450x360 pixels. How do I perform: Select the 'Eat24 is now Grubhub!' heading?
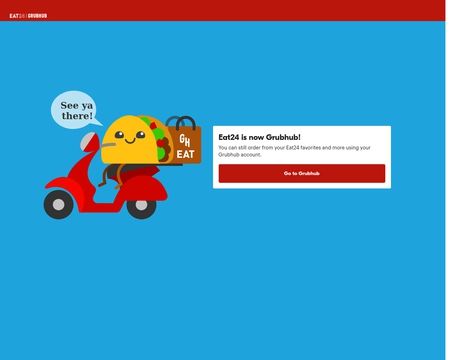[259, 137]
